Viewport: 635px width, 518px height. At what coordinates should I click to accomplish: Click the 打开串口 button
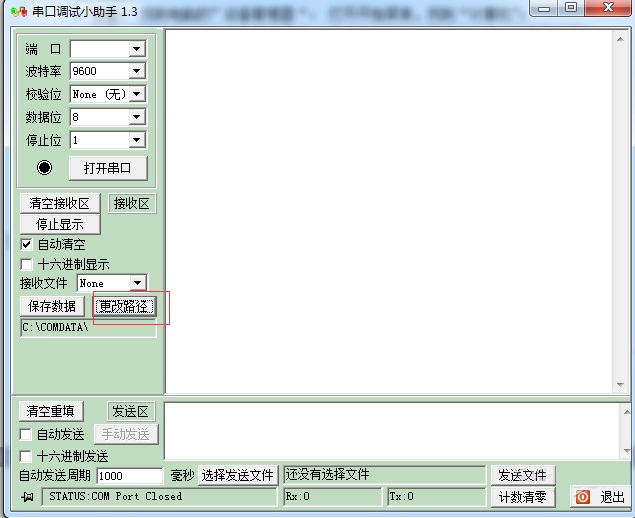(x=108, y=168)
